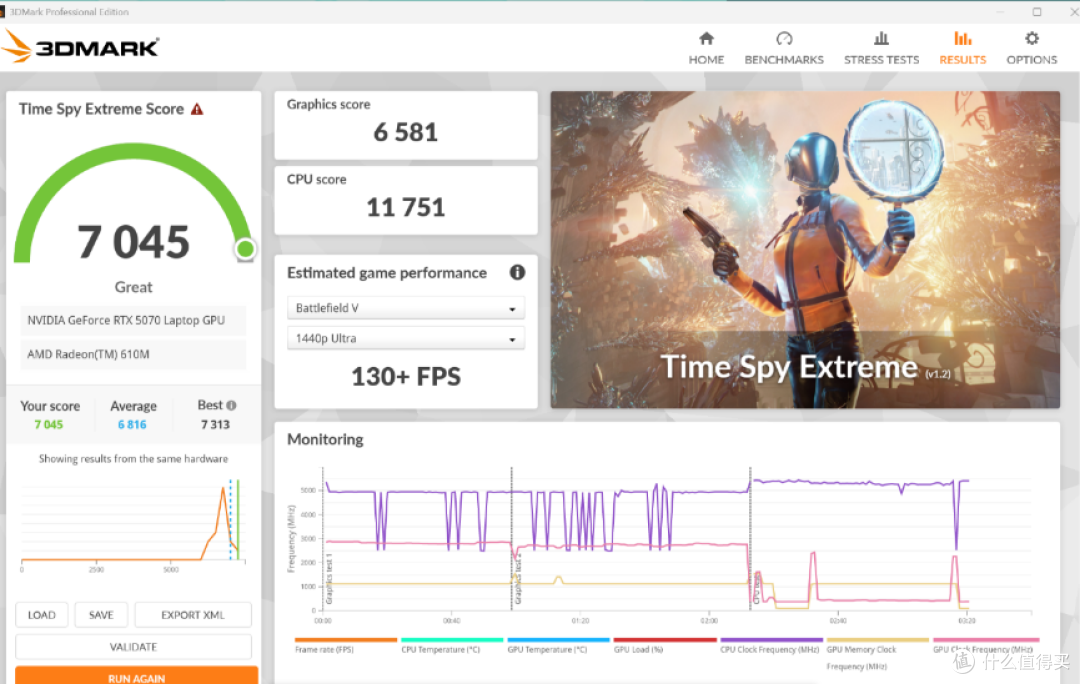This screenshot has height=684, width=1080.
Task: Toggle GPU Memory Clock Frequency legend entry
Action: pyautogui.click(x=878, y=654)
